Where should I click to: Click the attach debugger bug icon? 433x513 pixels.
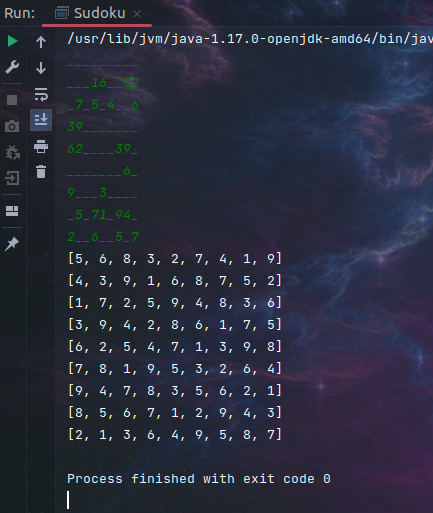pyautogui.click(x=13, y=152)
